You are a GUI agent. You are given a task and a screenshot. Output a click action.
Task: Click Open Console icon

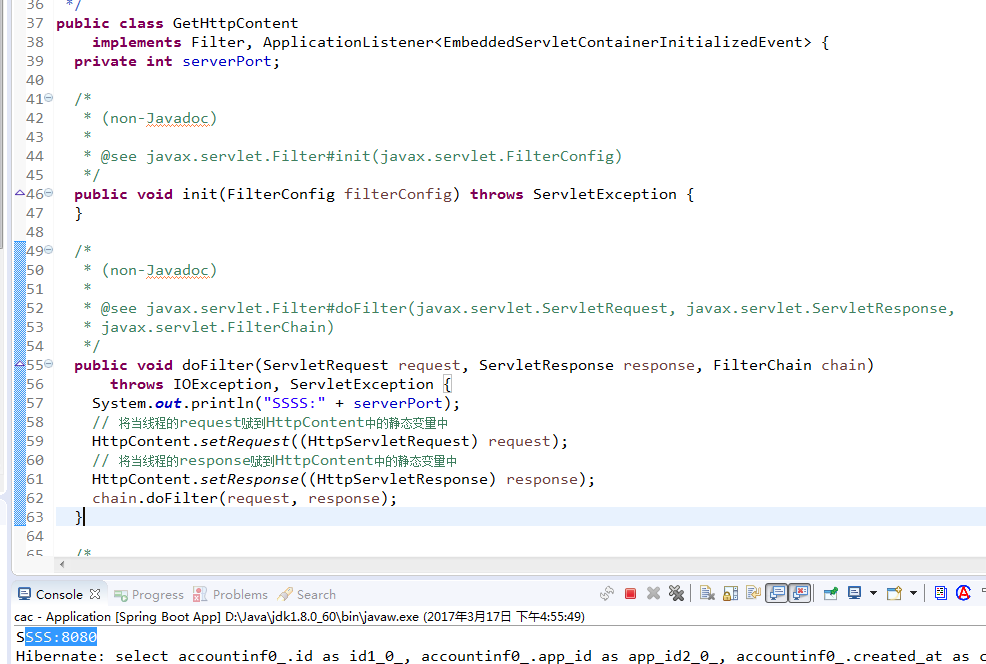click(x=894, y=593)
